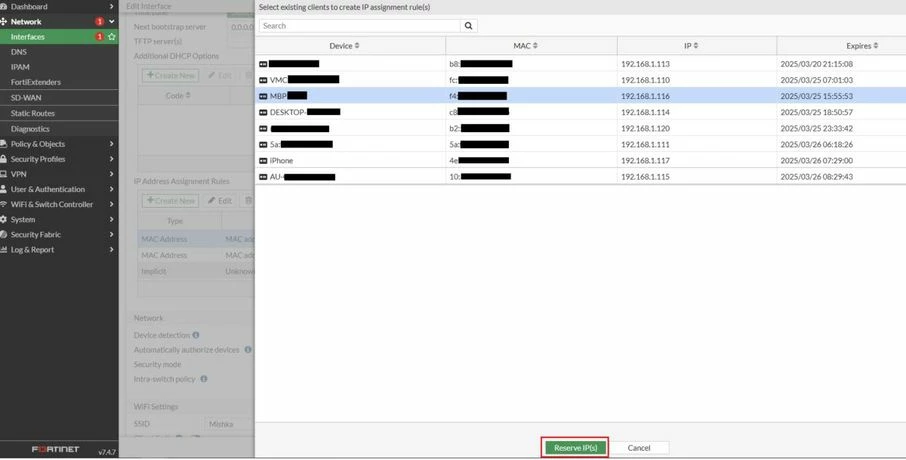Select the row with IP 192.168.1.114

pyautogui.click(x=581, y=112)
